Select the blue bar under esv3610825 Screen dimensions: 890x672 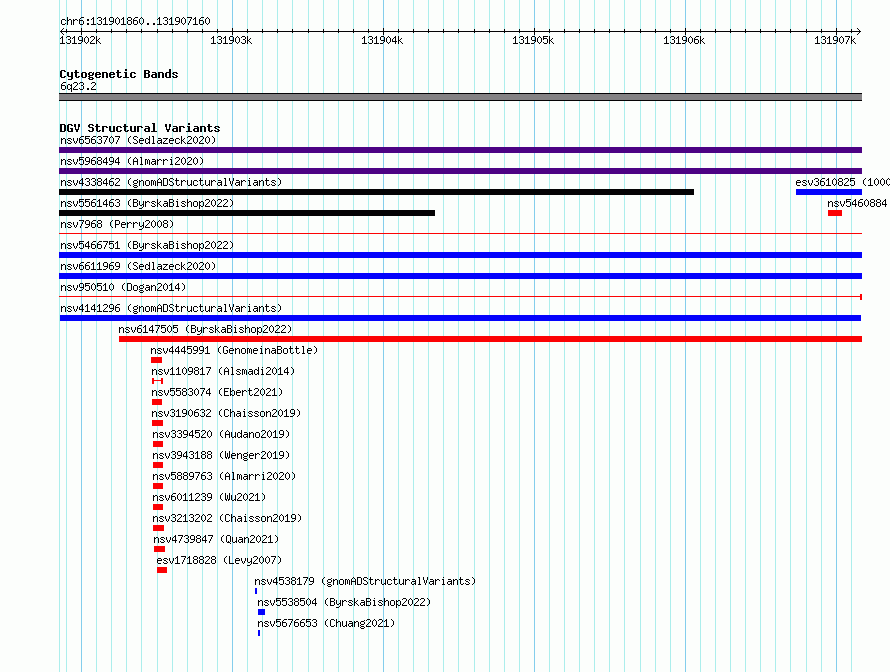[x=829, y=192]
